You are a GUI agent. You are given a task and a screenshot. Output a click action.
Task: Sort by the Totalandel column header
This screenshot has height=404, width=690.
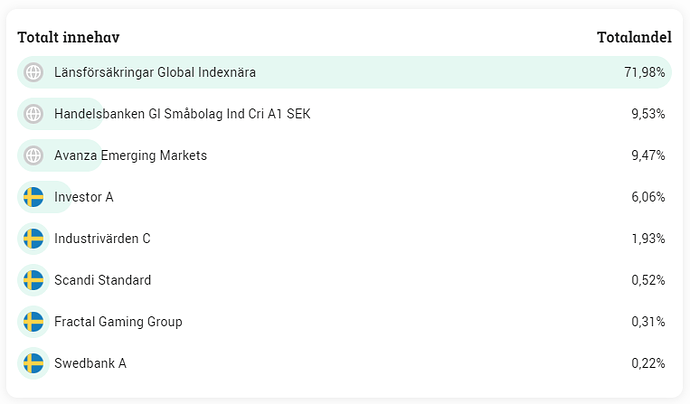click(633, 37)
